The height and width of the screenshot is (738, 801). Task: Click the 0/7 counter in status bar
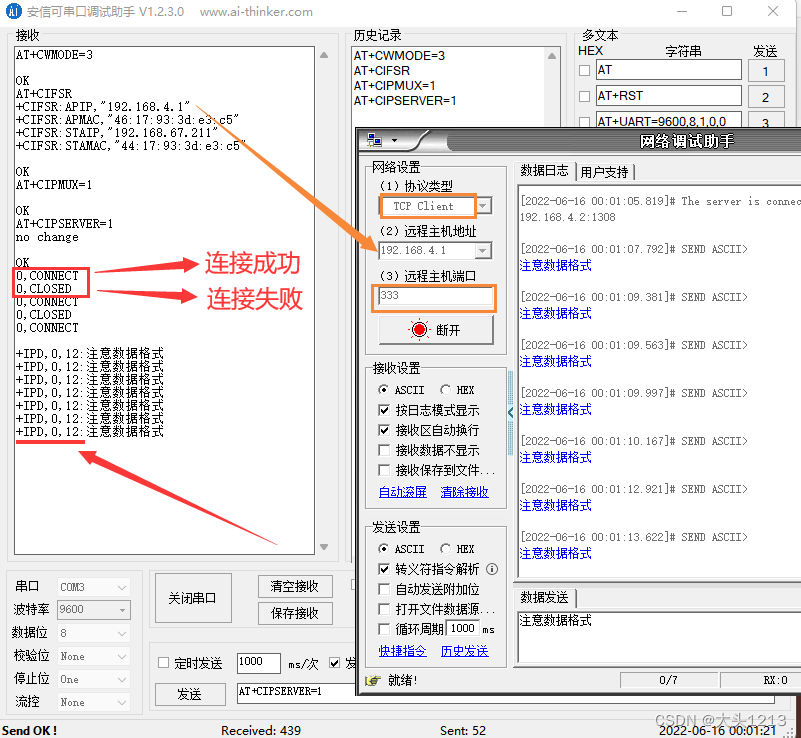(668, 680)
